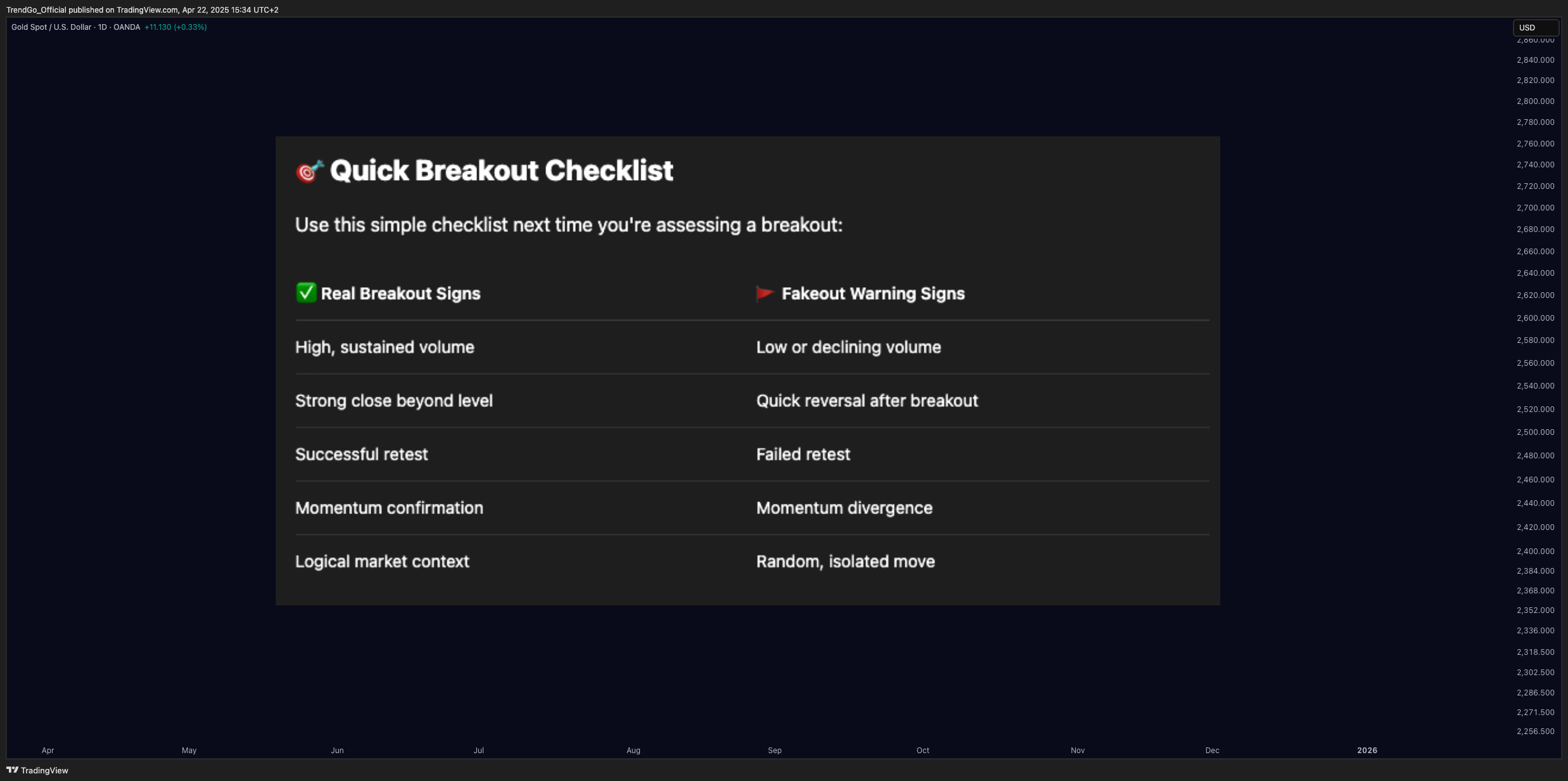Click the Apr marker on time axis

click(x=48, y=750)
